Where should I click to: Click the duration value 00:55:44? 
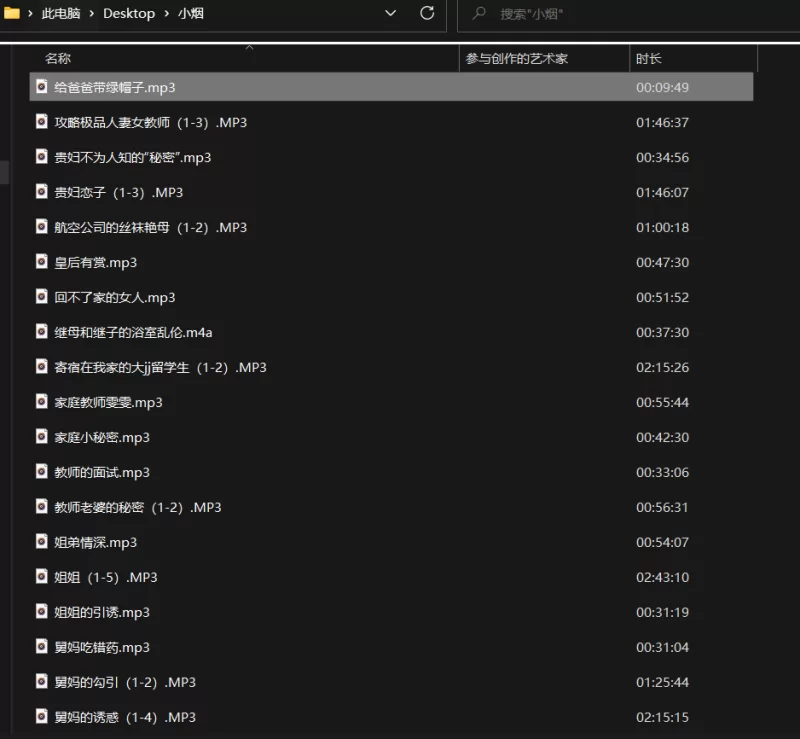[x=662, y=402]
